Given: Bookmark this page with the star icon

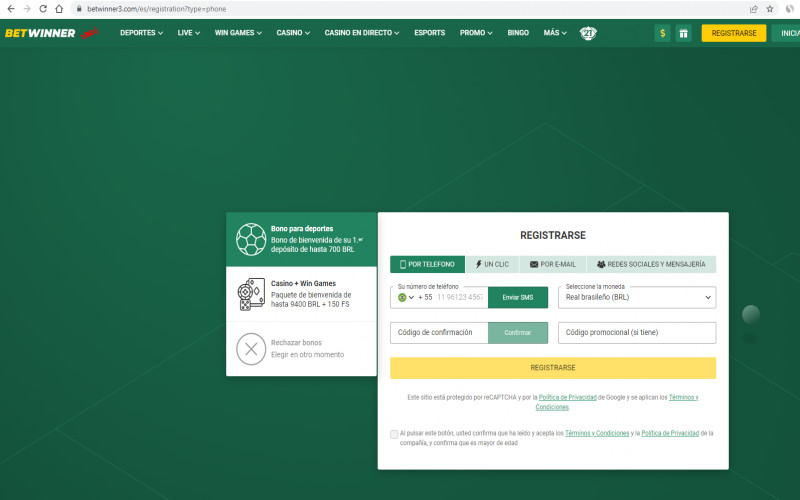Looking at the screenshot, I should click(770, 9).
